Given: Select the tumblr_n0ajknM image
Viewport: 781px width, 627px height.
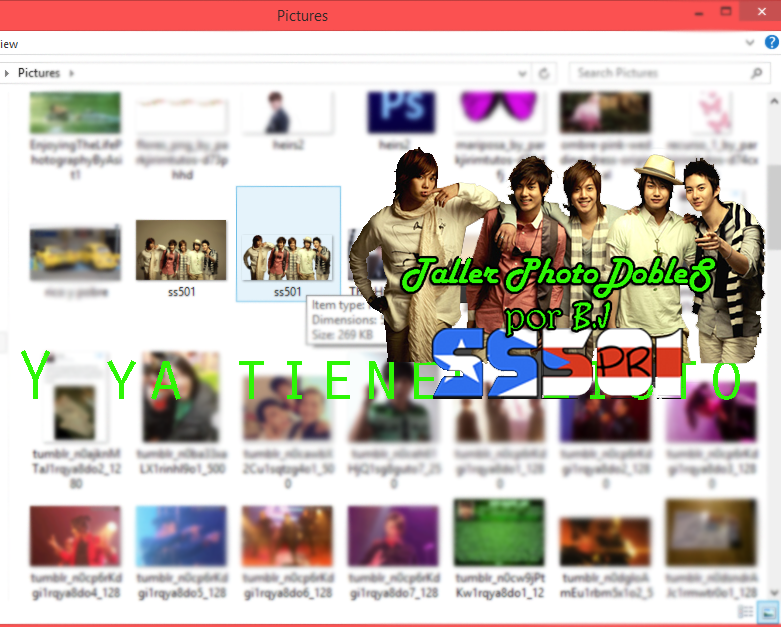Looking at the screenshot, I should (75, 419).
